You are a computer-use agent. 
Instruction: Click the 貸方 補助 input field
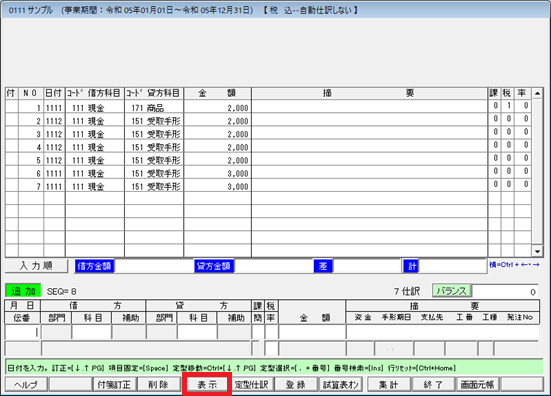pos(234,332)
